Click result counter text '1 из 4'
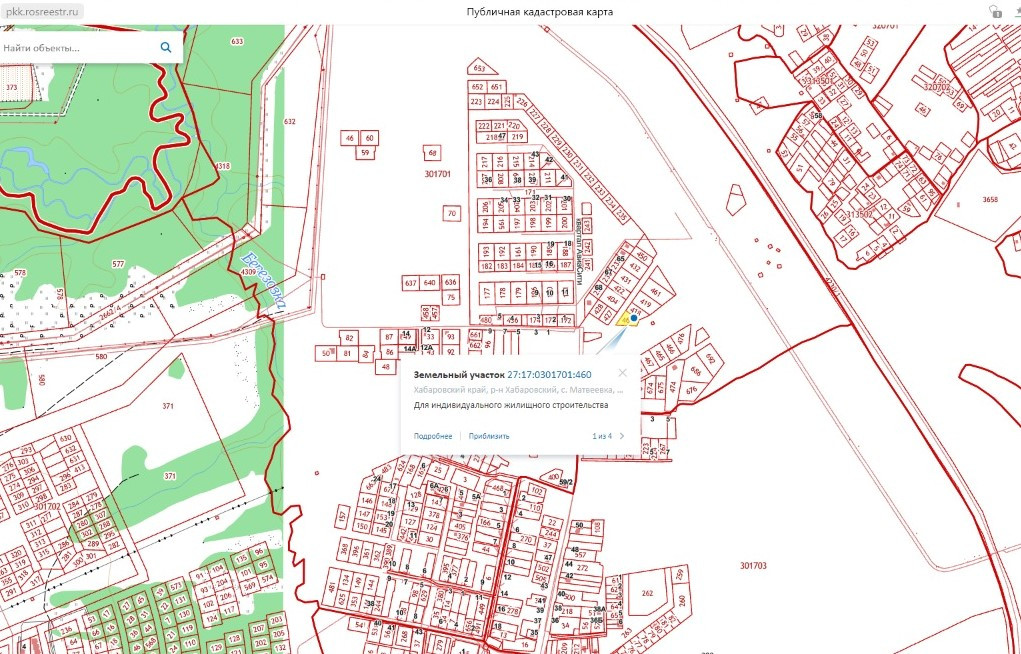 [x=602, y=436]
